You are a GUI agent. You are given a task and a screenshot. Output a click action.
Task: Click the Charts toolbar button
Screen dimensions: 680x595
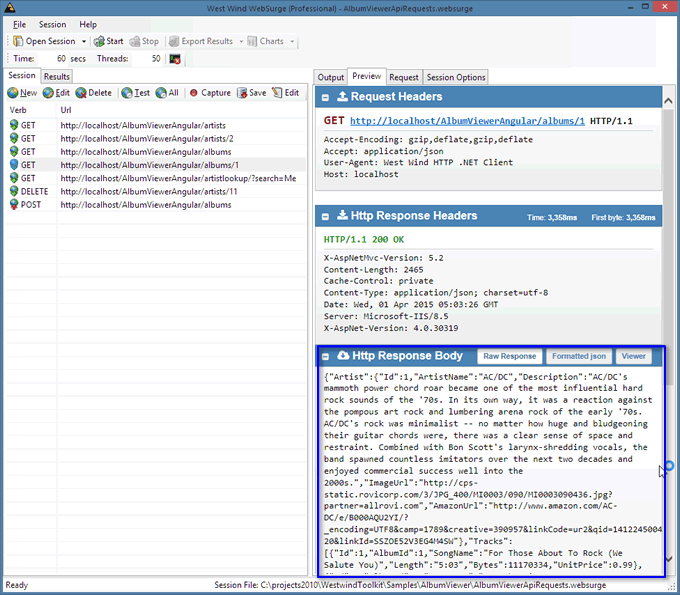265,41
